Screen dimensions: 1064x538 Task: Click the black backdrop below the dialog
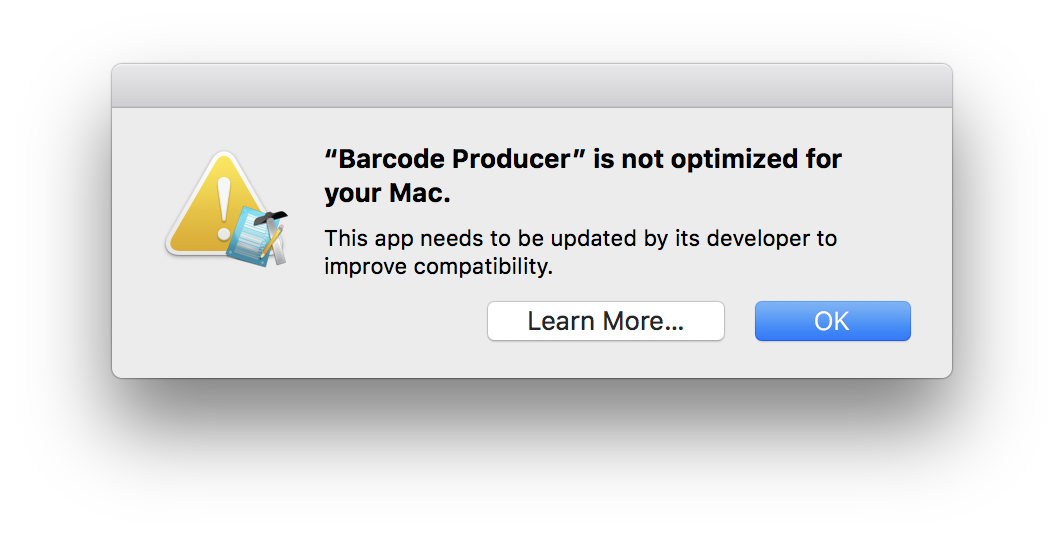531,460
